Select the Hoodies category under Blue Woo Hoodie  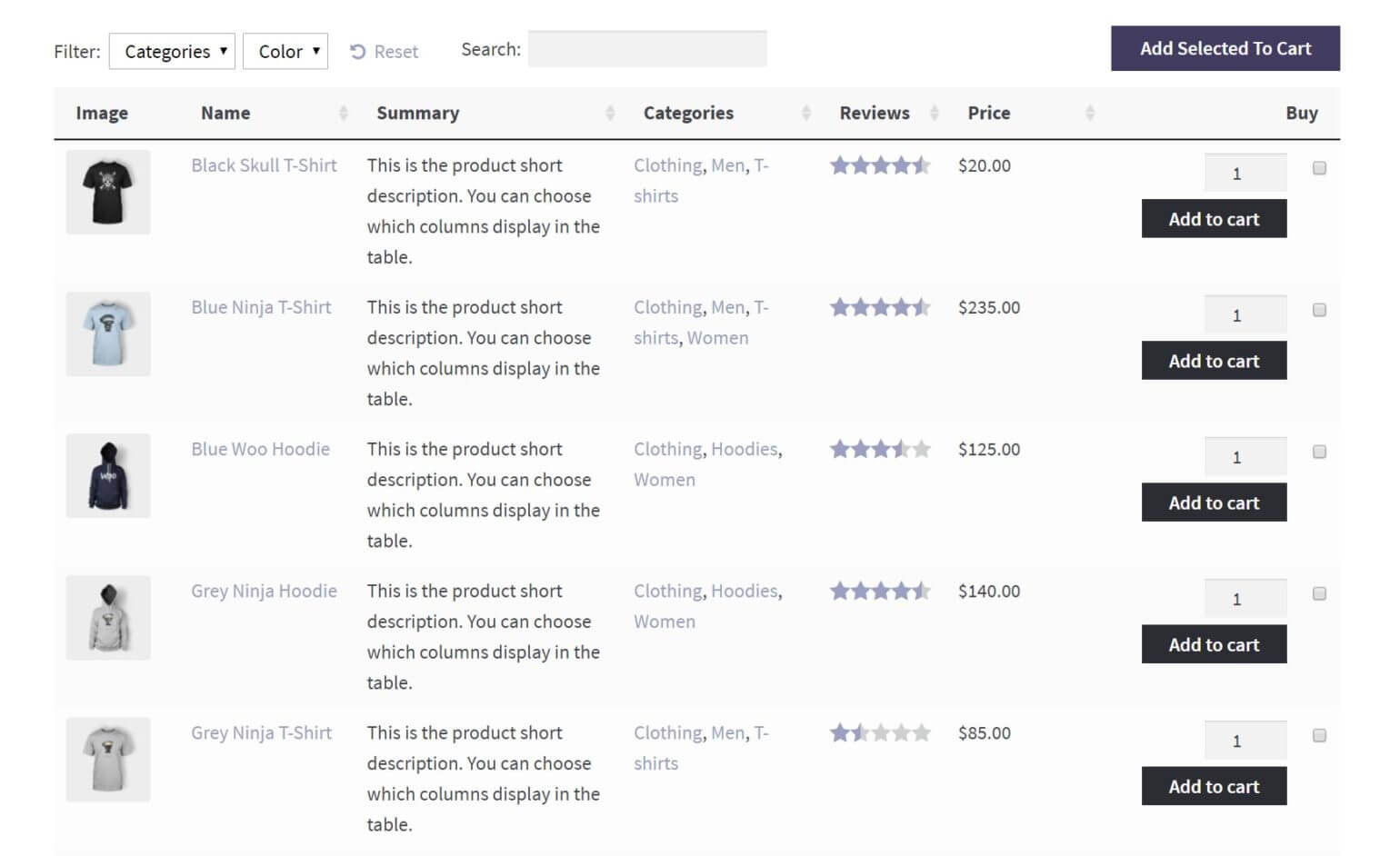click(x=745, y=449)
